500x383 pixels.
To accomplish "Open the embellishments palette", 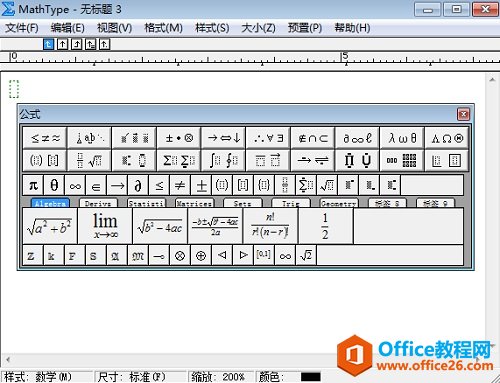I will (134, 138).
